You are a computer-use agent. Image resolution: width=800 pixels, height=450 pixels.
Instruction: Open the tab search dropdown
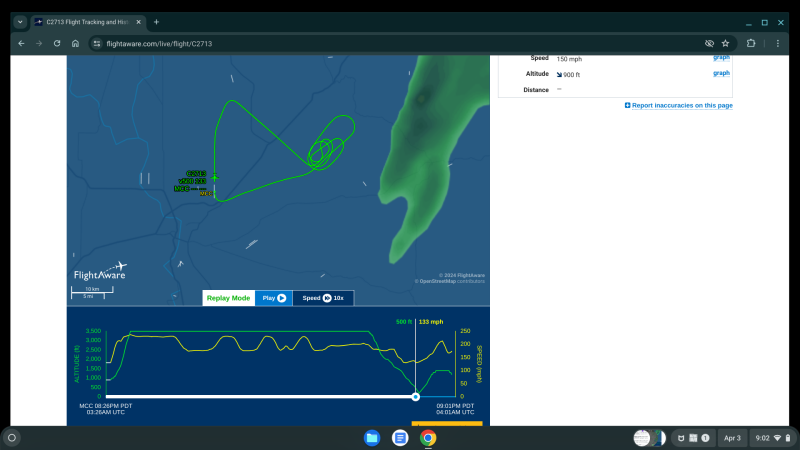tap(20, 22)
